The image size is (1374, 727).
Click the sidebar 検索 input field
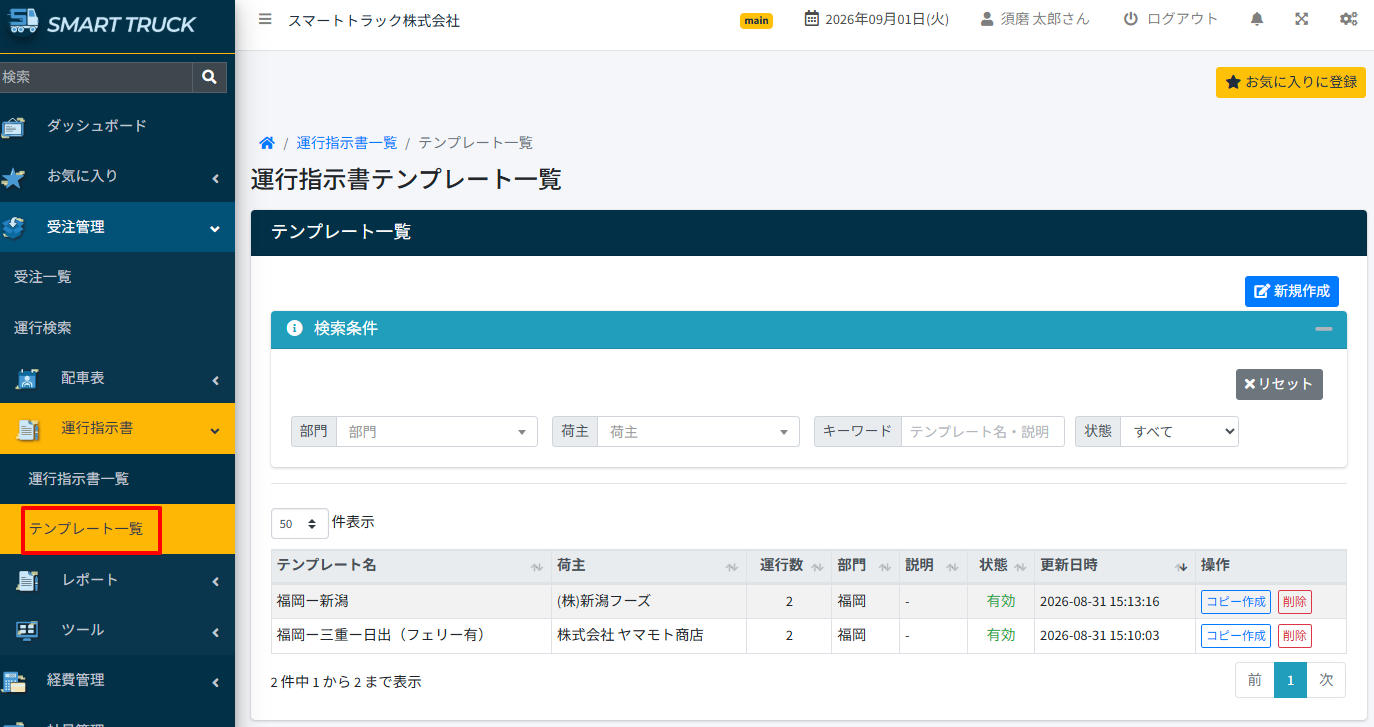[x=96, y=77]
